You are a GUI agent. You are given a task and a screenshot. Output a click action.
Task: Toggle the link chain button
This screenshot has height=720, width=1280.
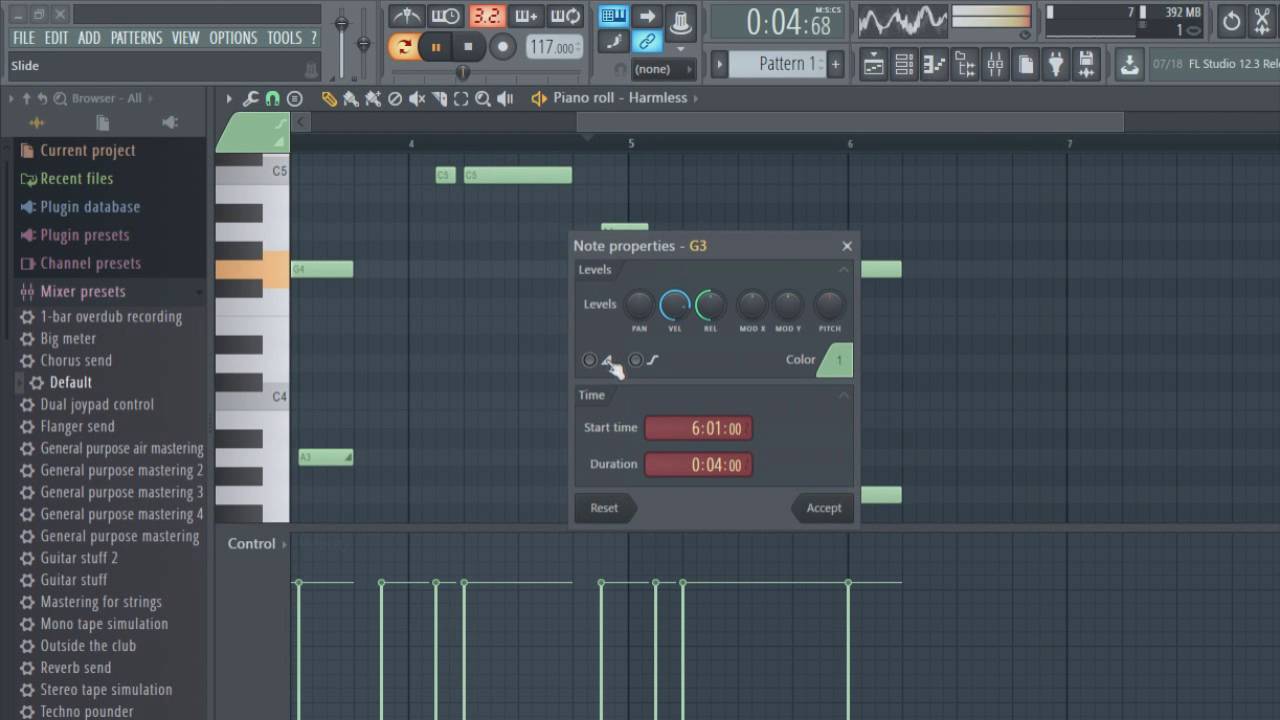(647, 42)
